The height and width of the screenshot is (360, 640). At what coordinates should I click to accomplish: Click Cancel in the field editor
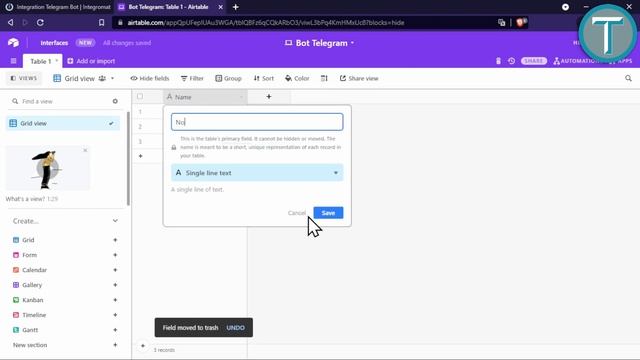pos(297,213)
